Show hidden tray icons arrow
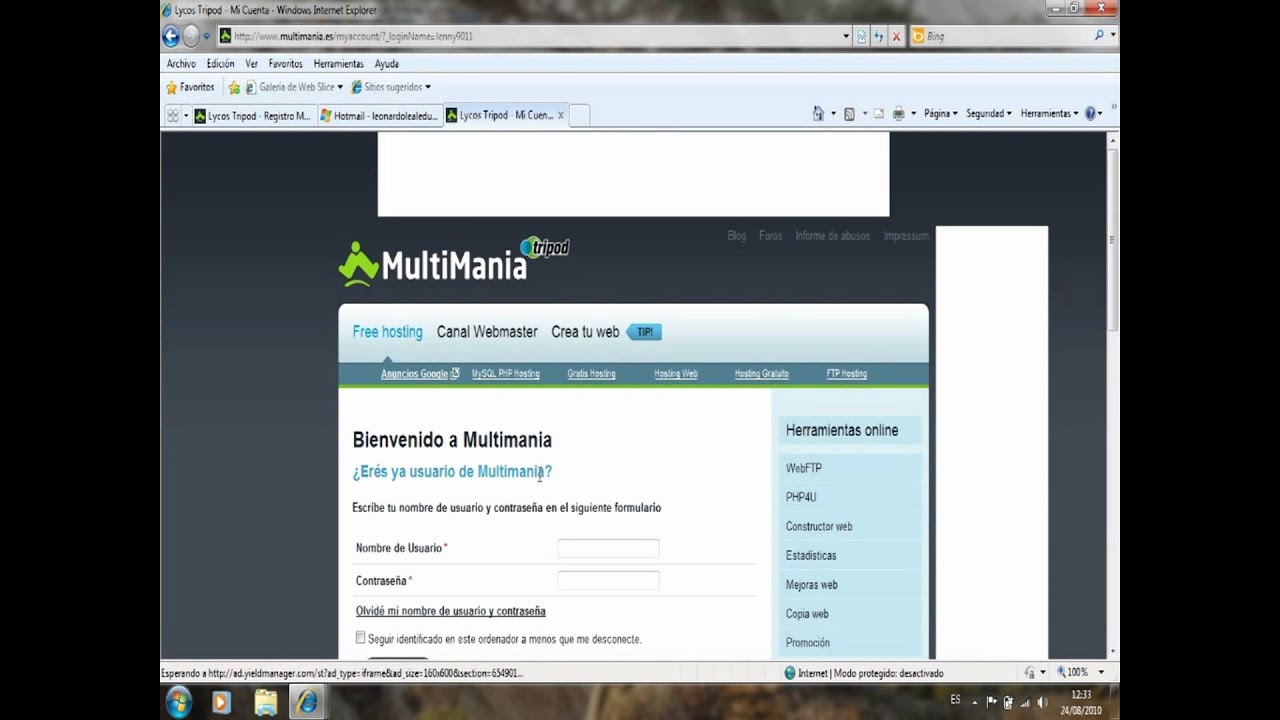 pos(977,702)
